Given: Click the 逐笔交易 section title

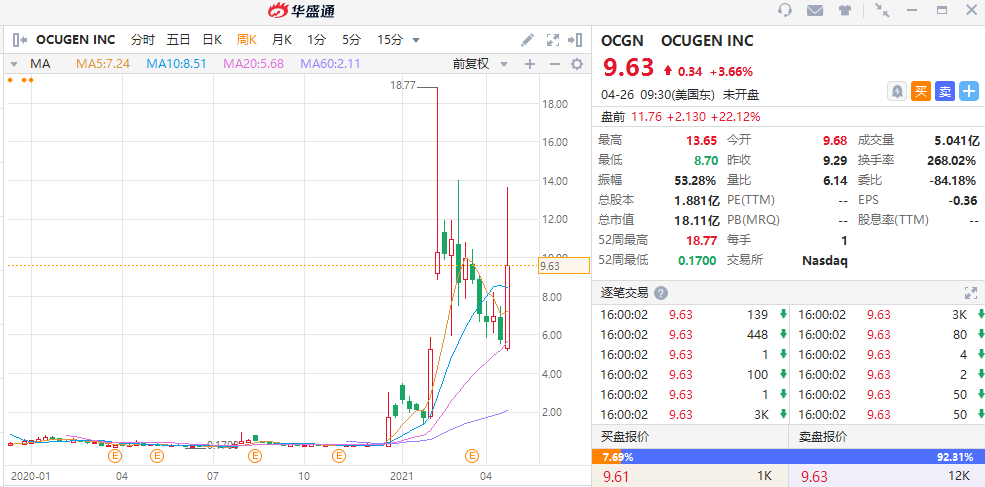Looking at the screenshot, I should (x=625, y=293).
